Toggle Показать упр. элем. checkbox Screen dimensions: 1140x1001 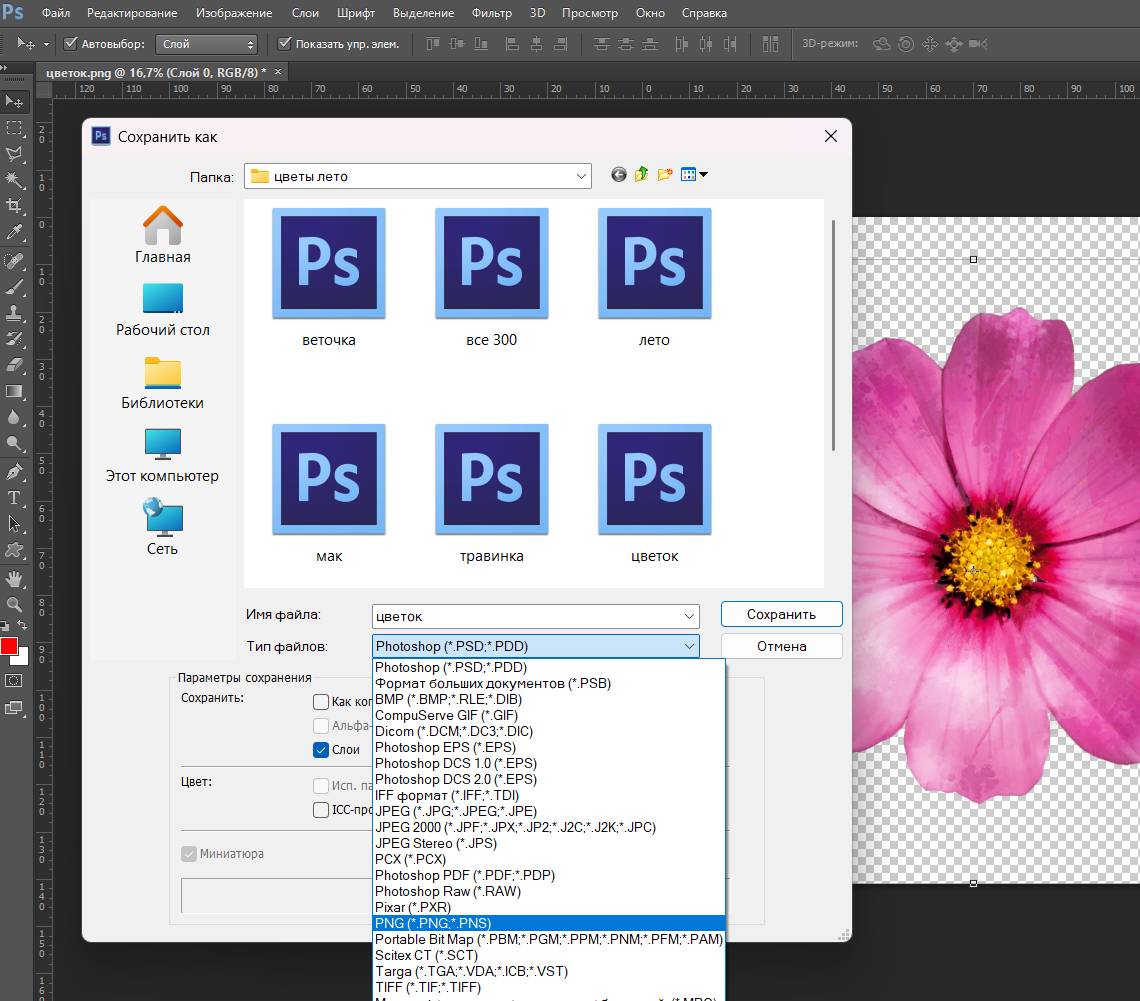click(285, 44)
